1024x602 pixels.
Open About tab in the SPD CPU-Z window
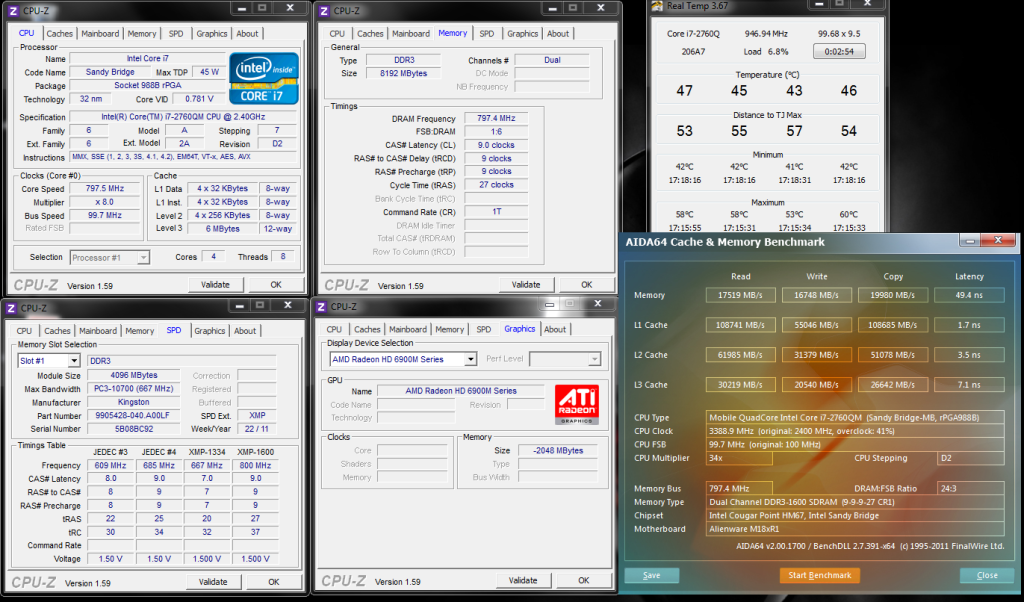coord(245,330)
